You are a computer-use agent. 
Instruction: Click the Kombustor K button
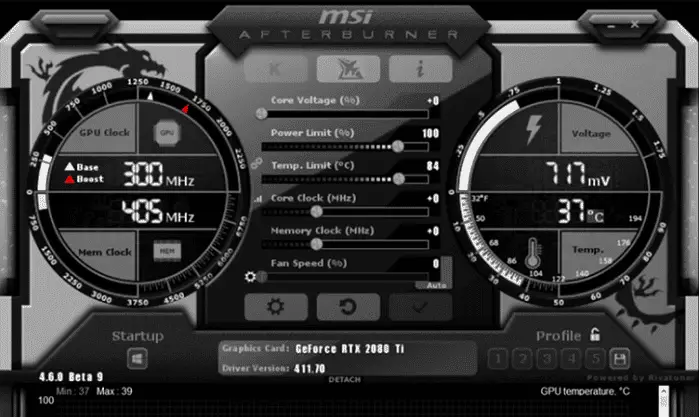click(x=275, y=69)
